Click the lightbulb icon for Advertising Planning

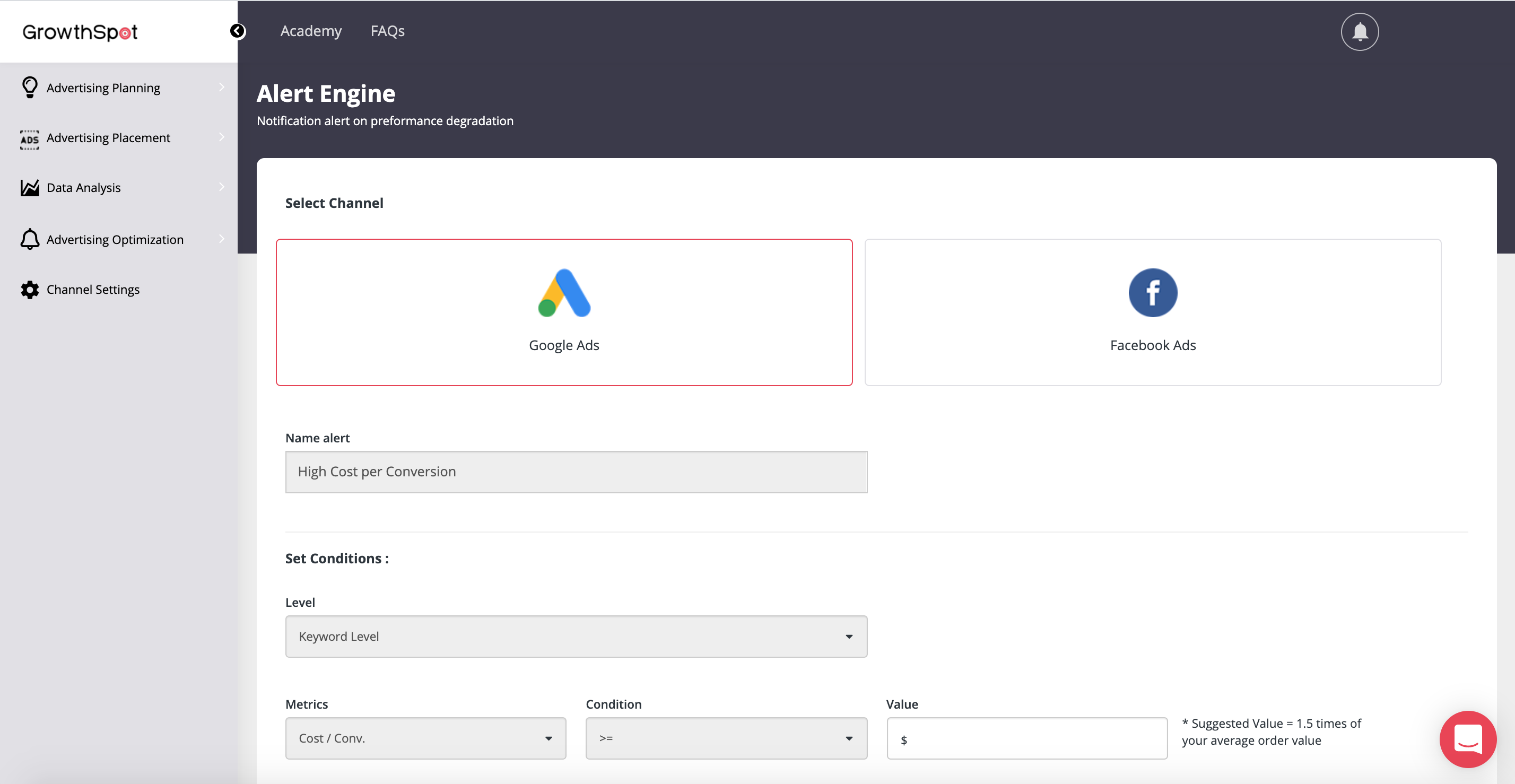tap(29, 88)
